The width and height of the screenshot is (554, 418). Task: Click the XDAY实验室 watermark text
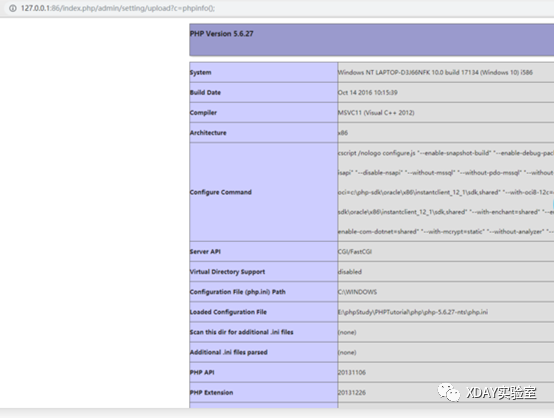click(x=501, y=393)
